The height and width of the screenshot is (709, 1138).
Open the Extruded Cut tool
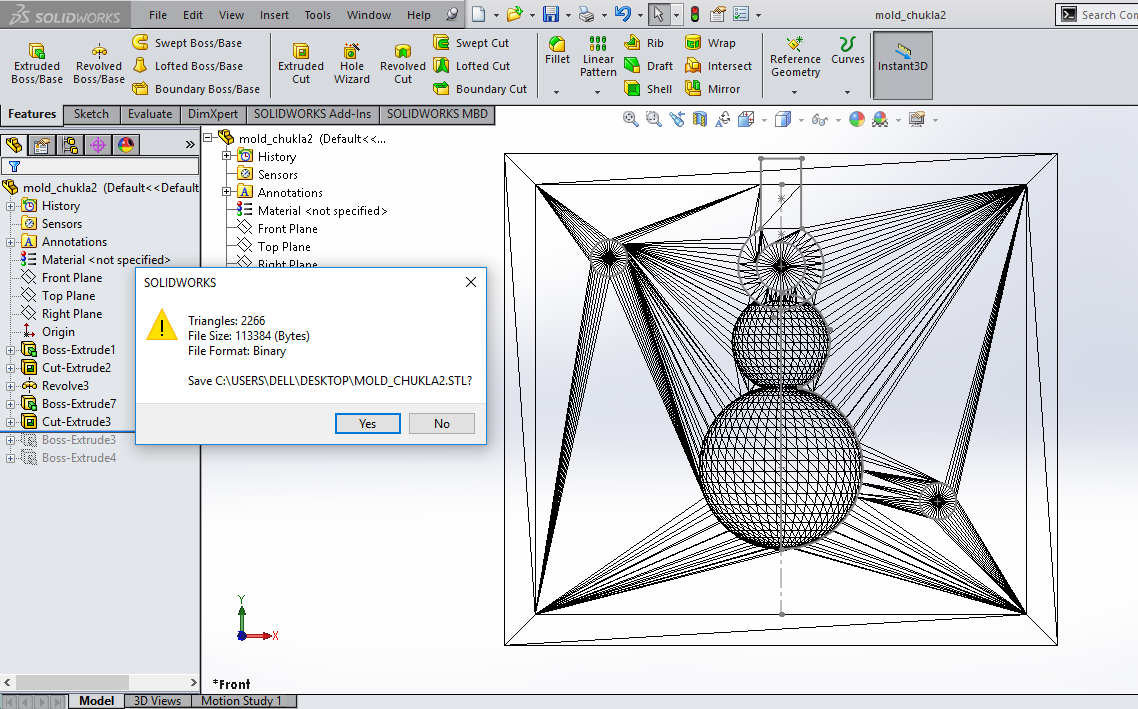click(300, 64)
